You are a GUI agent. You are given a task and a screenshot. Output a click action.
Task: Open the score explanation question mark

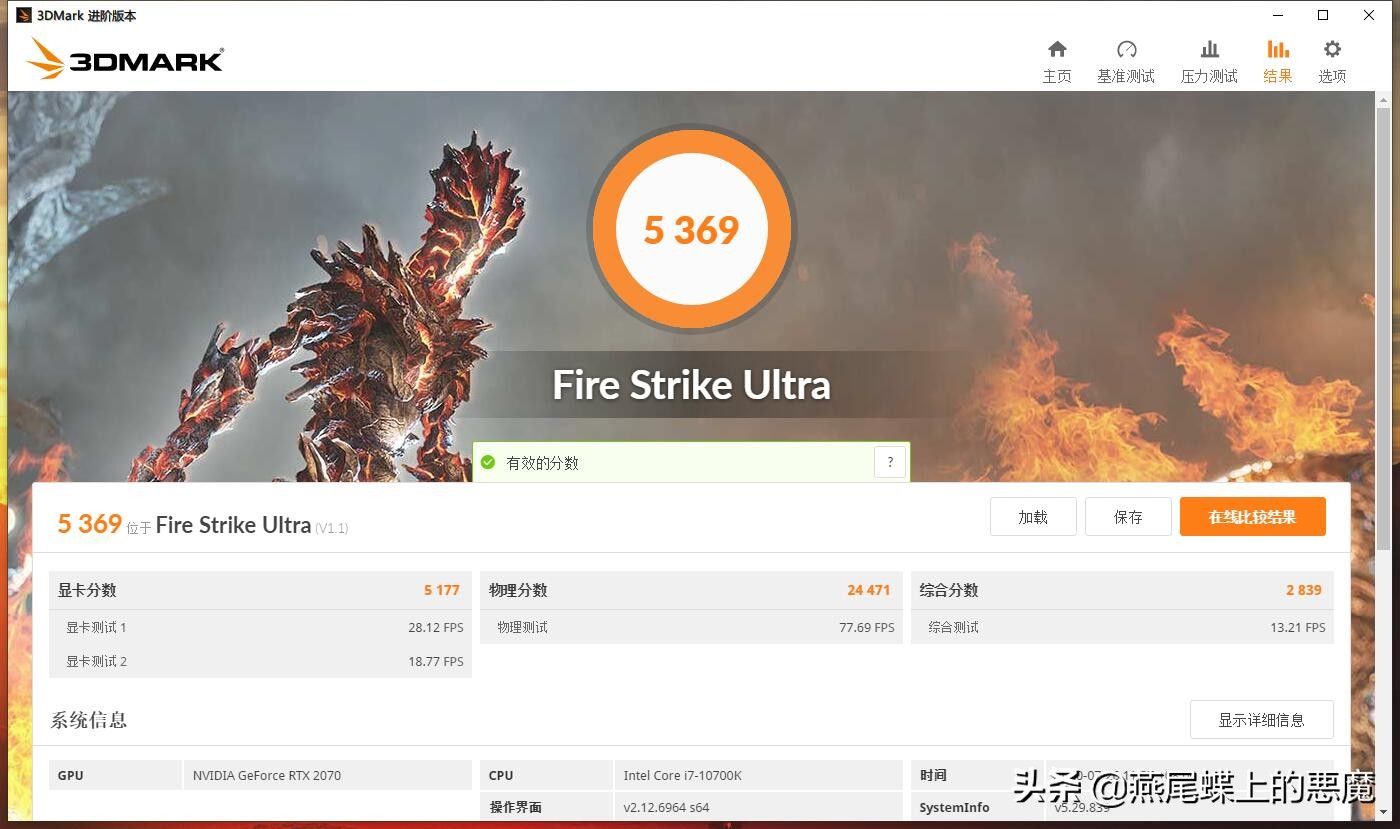coord(890,461)
